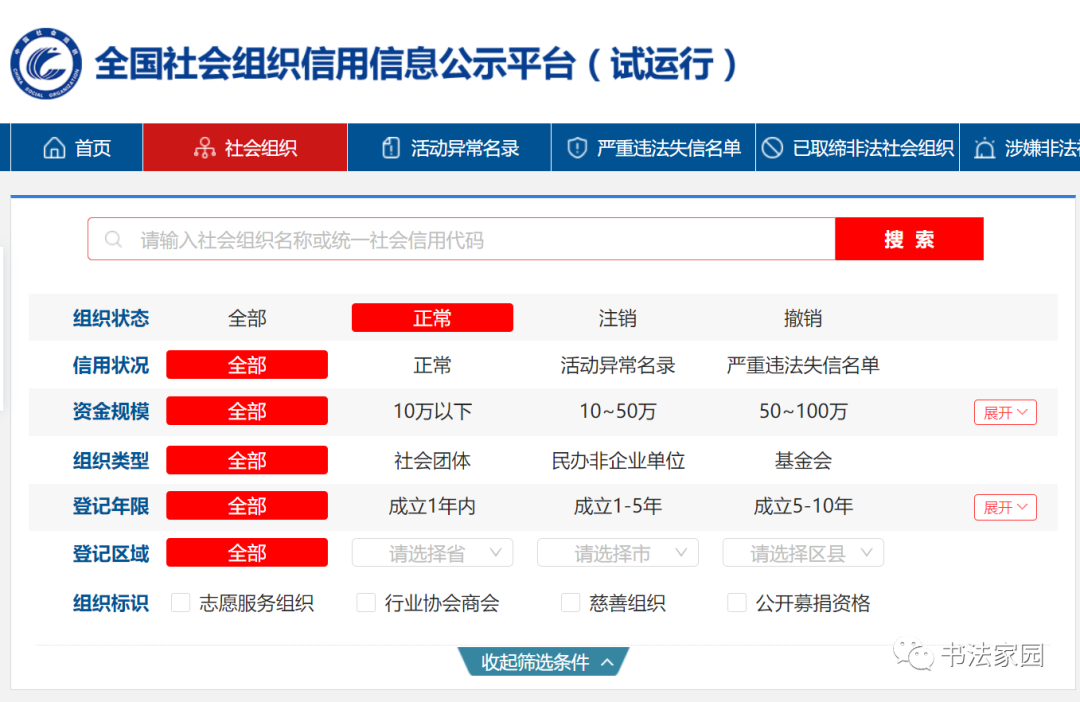Check the 志愿服务组织 checkbox
The image size is (1080, 702).
tap(180, 603)
